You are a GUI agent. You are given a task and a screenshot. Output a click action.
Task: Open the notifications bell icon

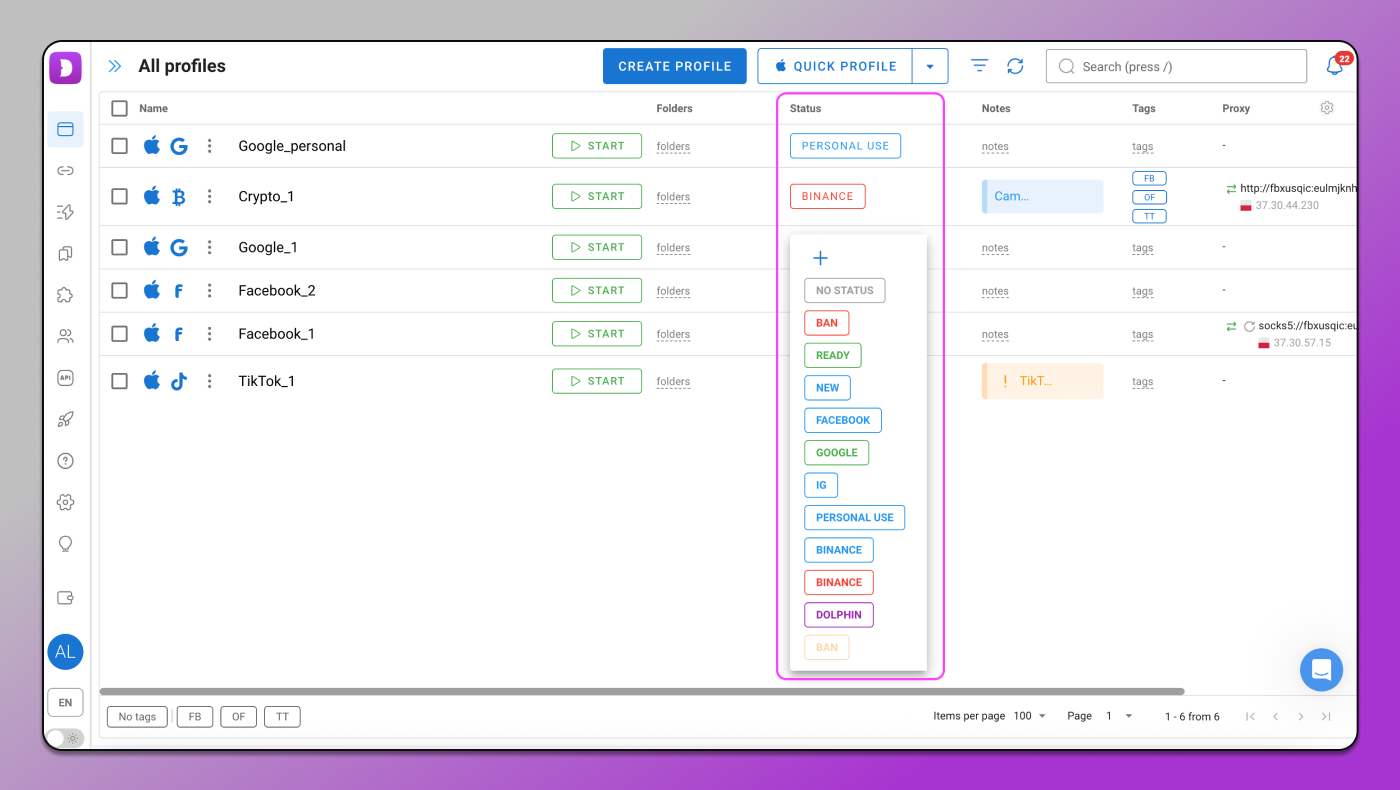pyautogui.click(x=1334, y=66)
